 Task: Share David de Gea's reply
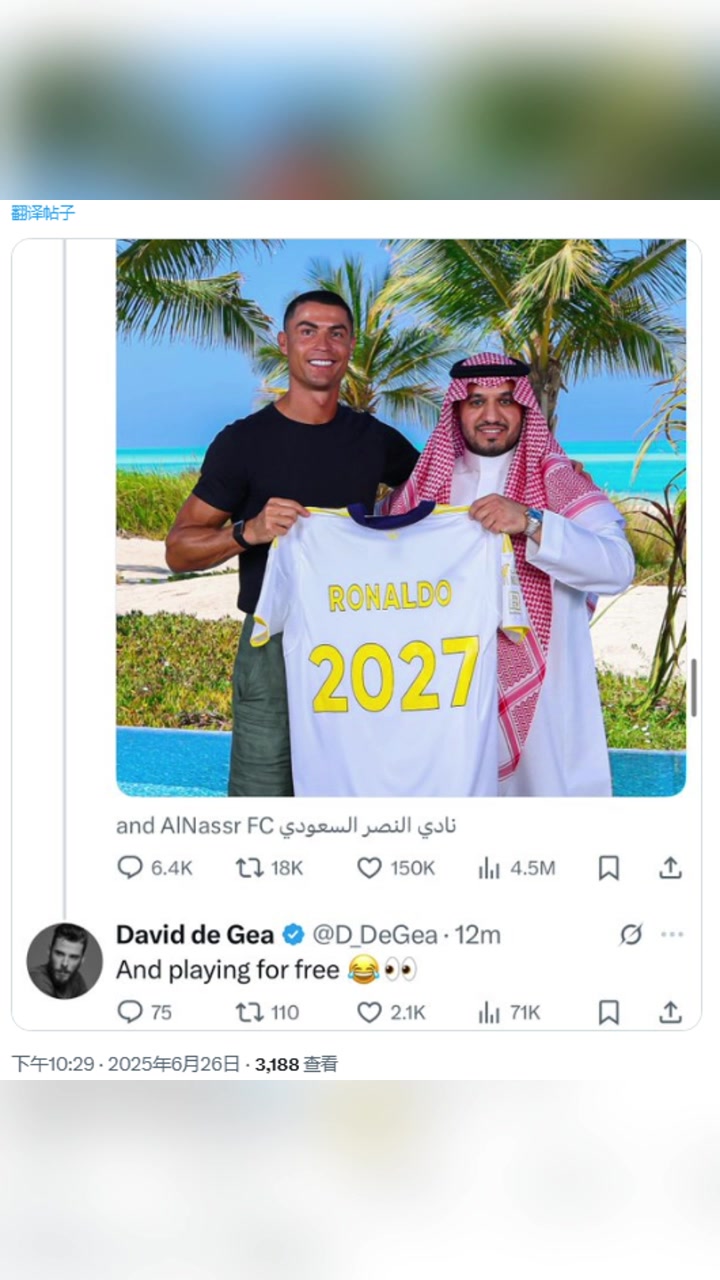coord(670,1012)
